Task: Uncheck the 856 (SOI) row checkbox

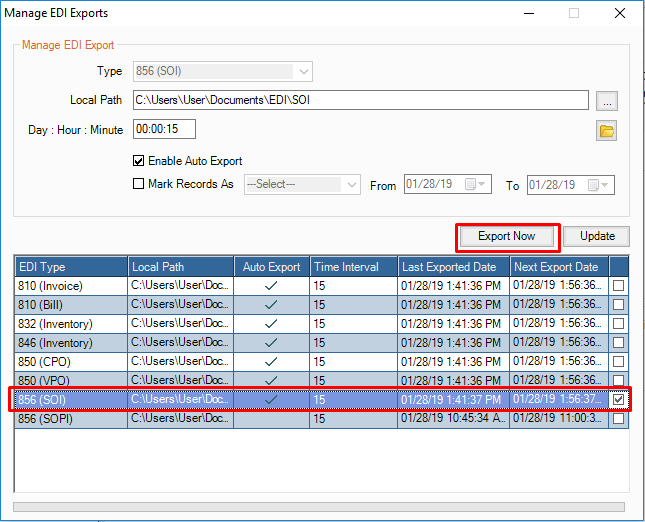Action: 619,399
